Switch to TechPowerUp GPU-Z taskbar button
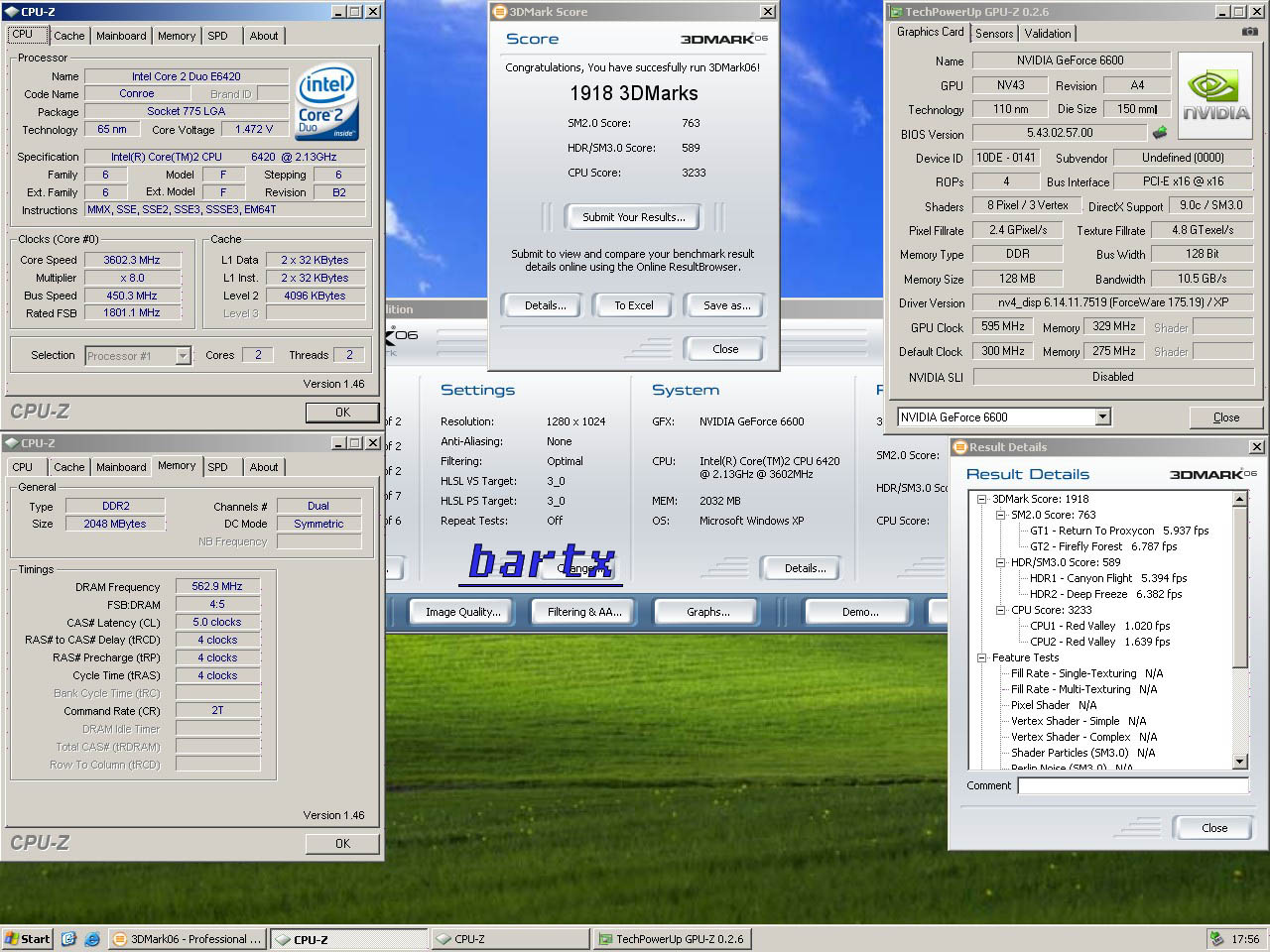 (x=671, y=939)
